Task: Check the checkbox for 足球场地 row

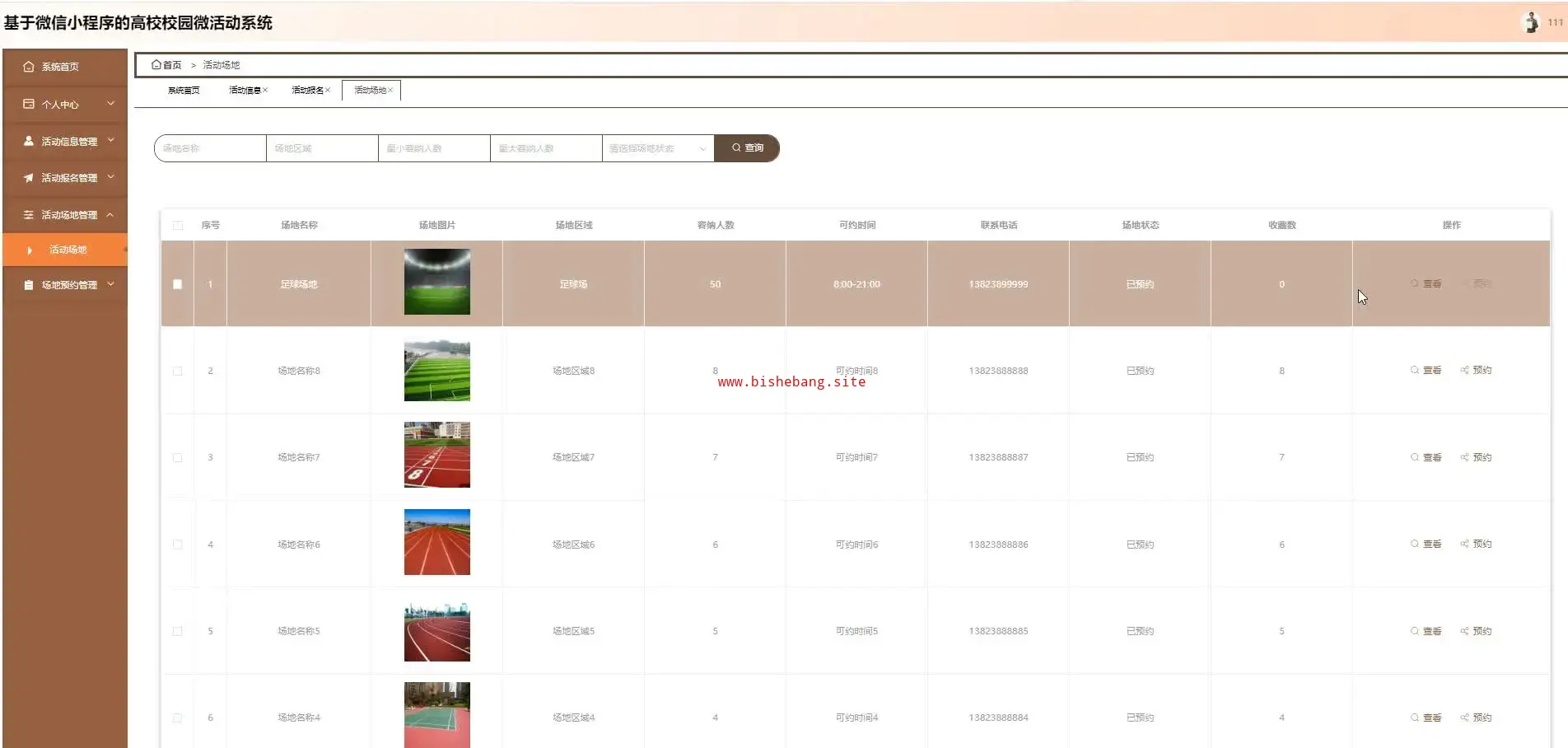Action: pyautogui.click(x=178, y=284)
